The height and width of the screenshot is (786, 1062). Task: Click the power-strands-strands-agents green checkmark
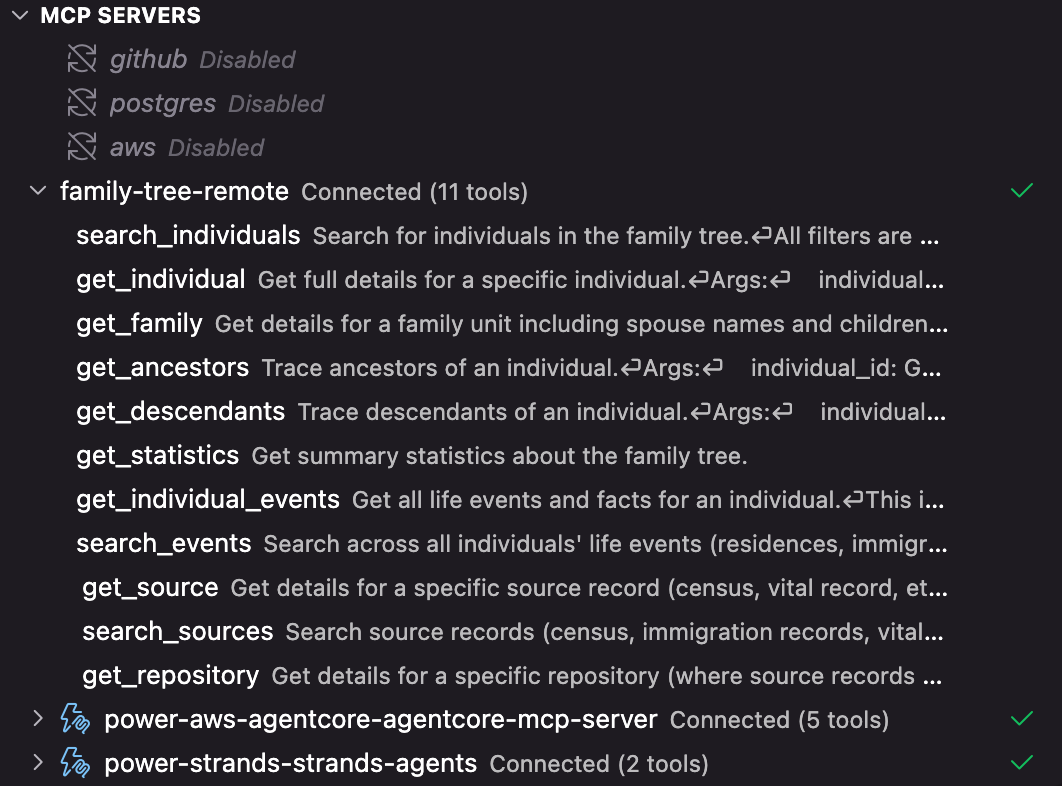point(1022,762)
